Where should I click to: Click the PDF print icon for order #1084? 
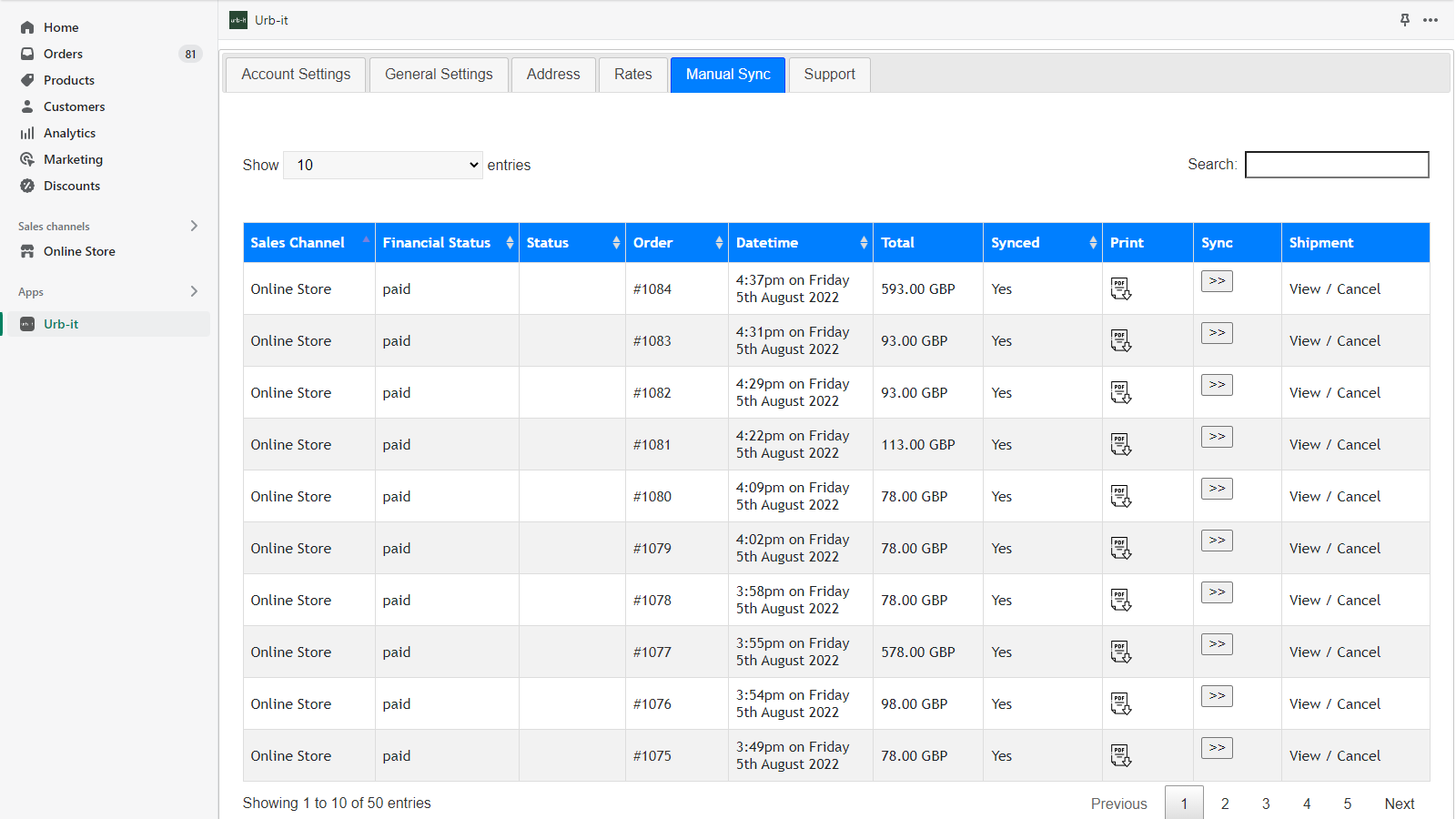pos(1120,289)
